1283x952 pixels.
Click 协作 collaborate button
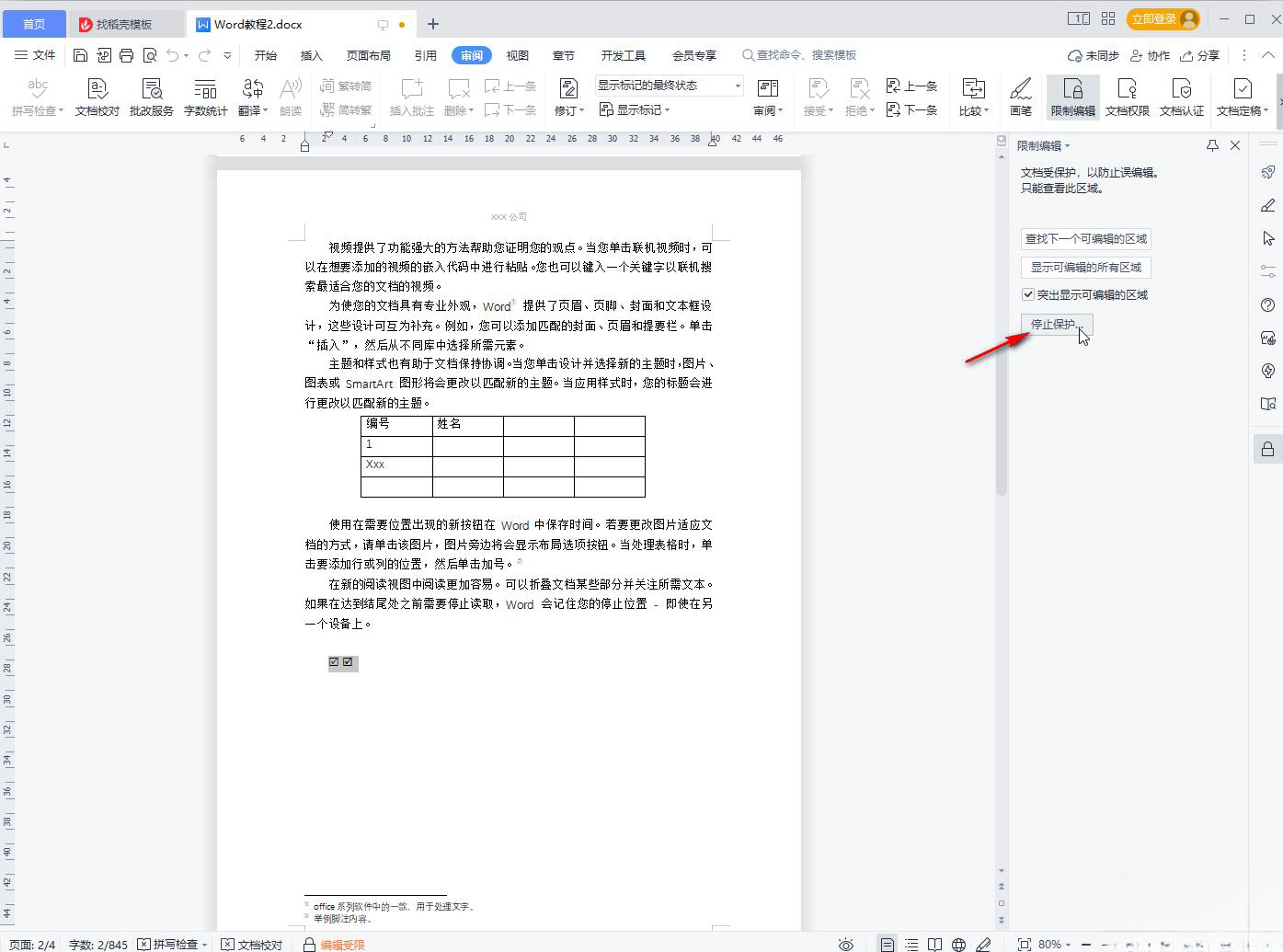click(x=1150, y=55)
